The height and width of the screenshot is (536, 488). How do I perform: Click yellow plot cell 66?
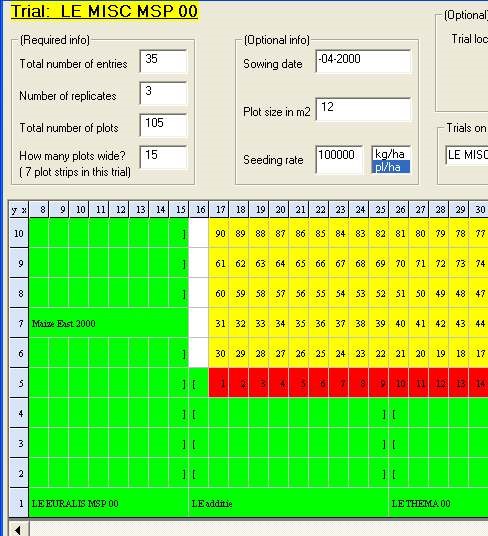coord(319,263)
